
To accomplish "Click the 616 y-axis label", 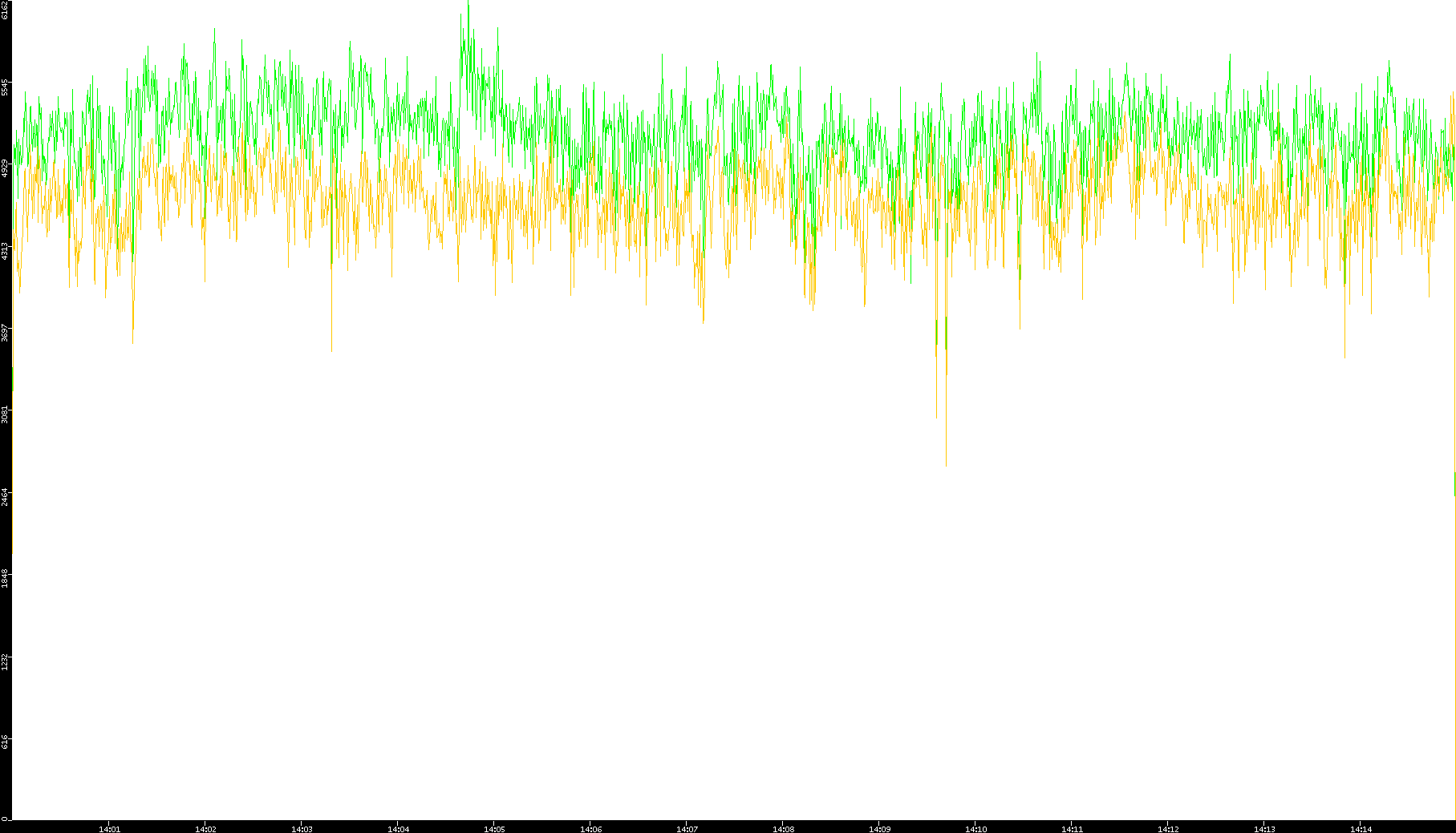I will coord(6,742).
